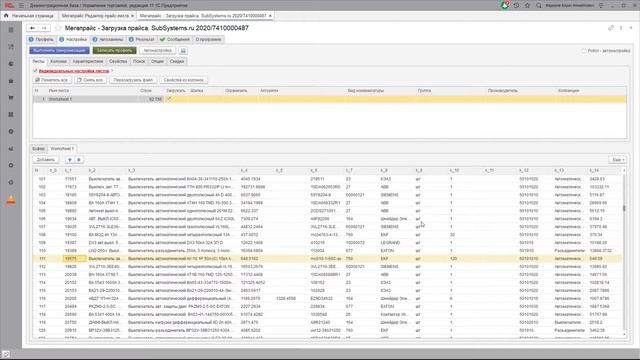640x360 pixels.
Task: Toggle Загружать checkbox for Worksheet 1
Action: coord(169,99)
